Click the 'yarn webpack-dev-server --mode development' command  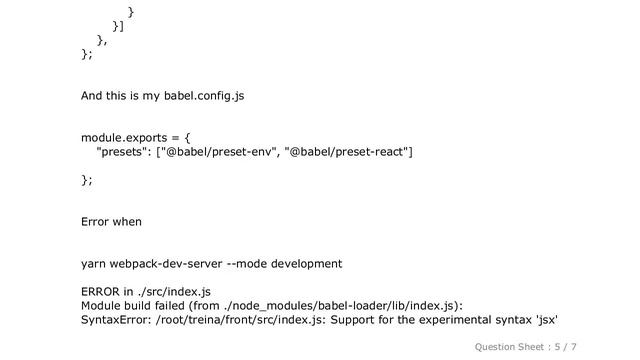[x=211, y=264]
